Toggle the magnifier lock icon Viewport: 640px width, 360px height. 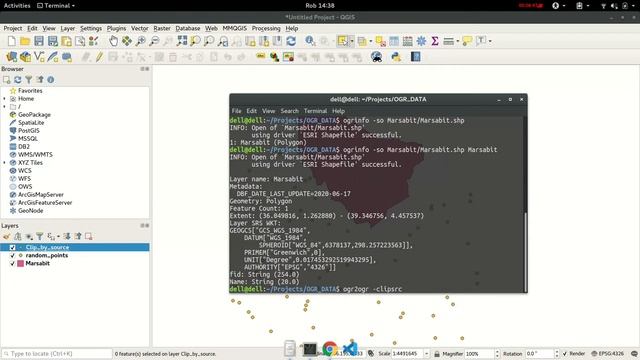437,353
